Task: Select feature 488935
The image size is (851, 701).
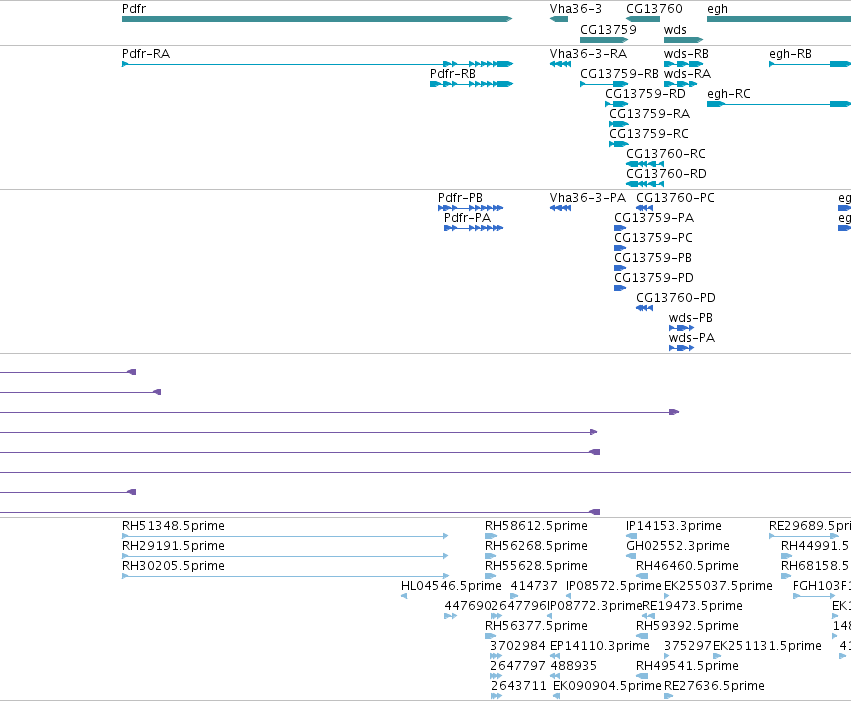Action: tap(555, 676)
